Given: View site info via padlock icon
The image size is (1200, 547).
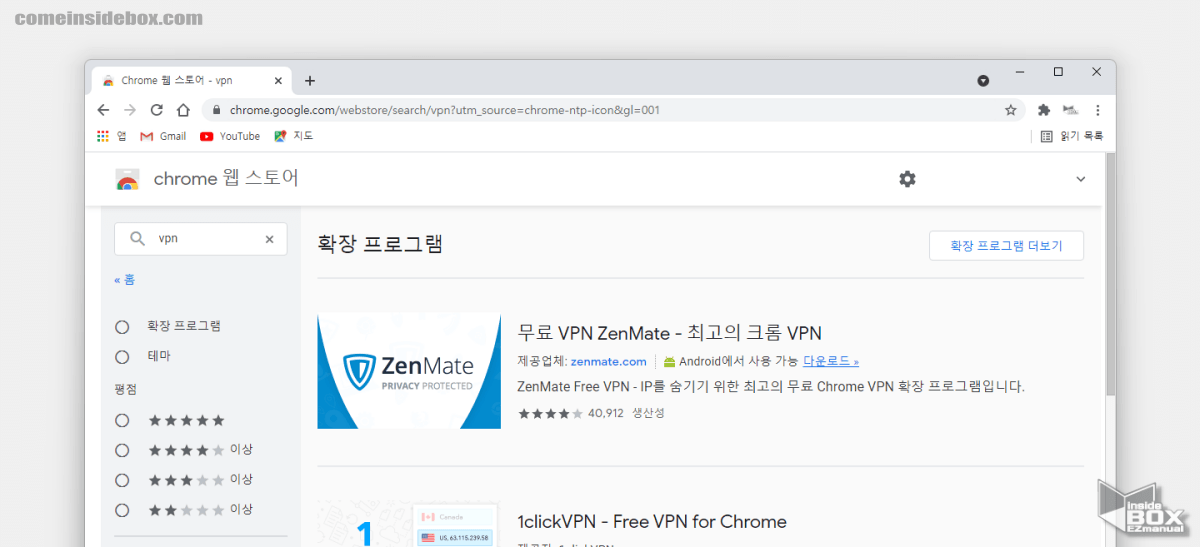Looking at the screenshot, I should (215, 110).
